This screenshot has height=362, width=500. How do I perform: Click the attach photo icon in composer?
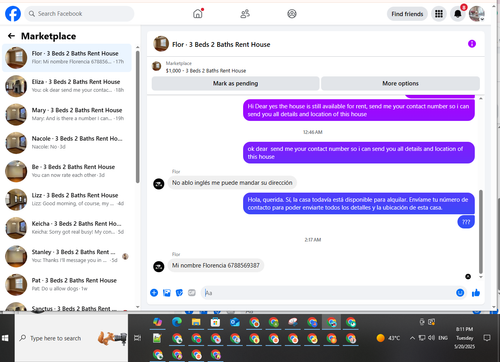click(167, 293)
